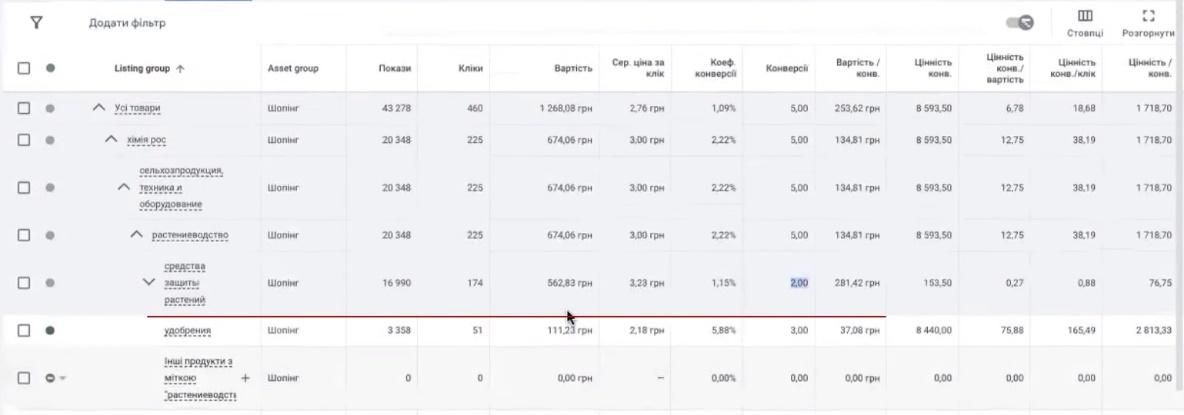Image resolution: width=1184 pixels, height=415 pixels.
Task: Open status menu for Інші продукти row
Action: click(54, 378)
